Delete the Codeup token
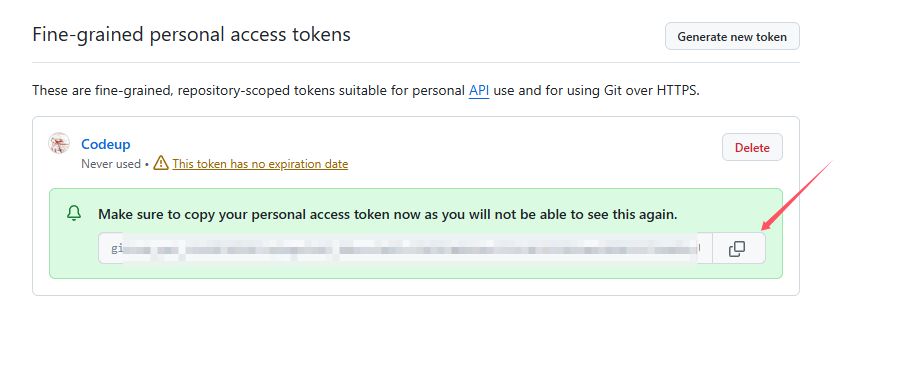Viewport: 910px width, 378px height. 752,147
